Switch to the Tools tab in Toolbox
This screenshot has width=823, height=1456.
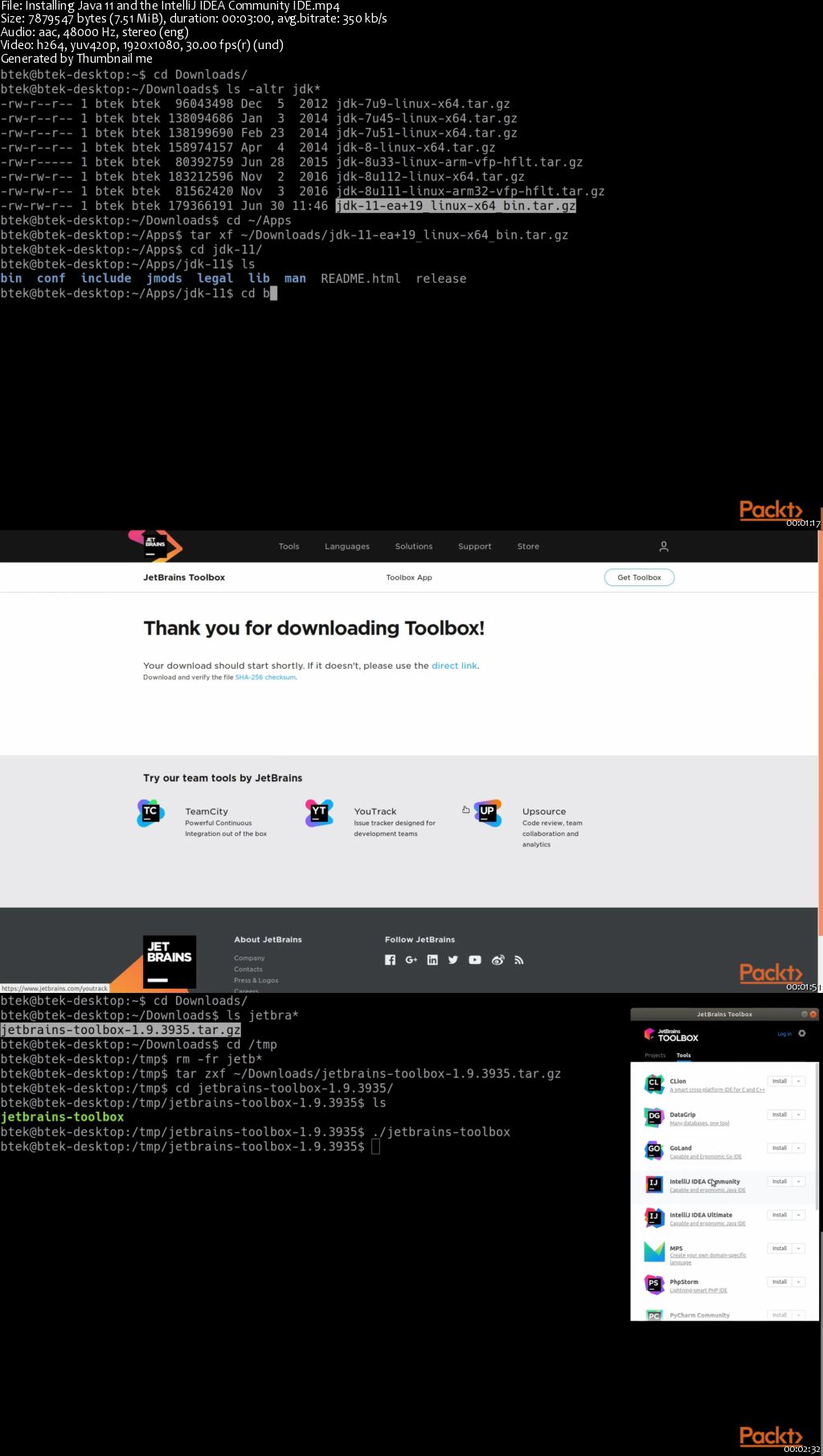(684, 1055)
